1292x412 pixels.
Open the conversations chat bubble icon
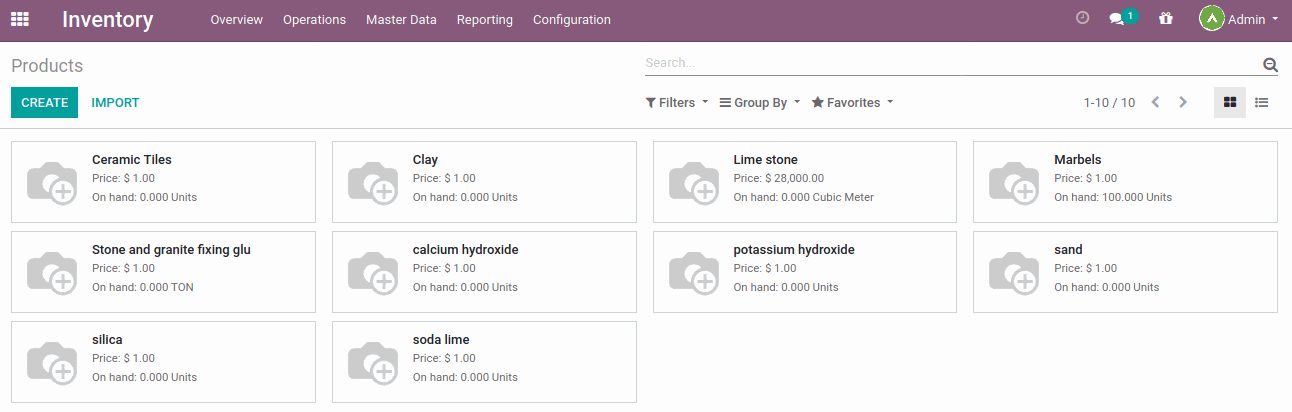pos(1118,19)
